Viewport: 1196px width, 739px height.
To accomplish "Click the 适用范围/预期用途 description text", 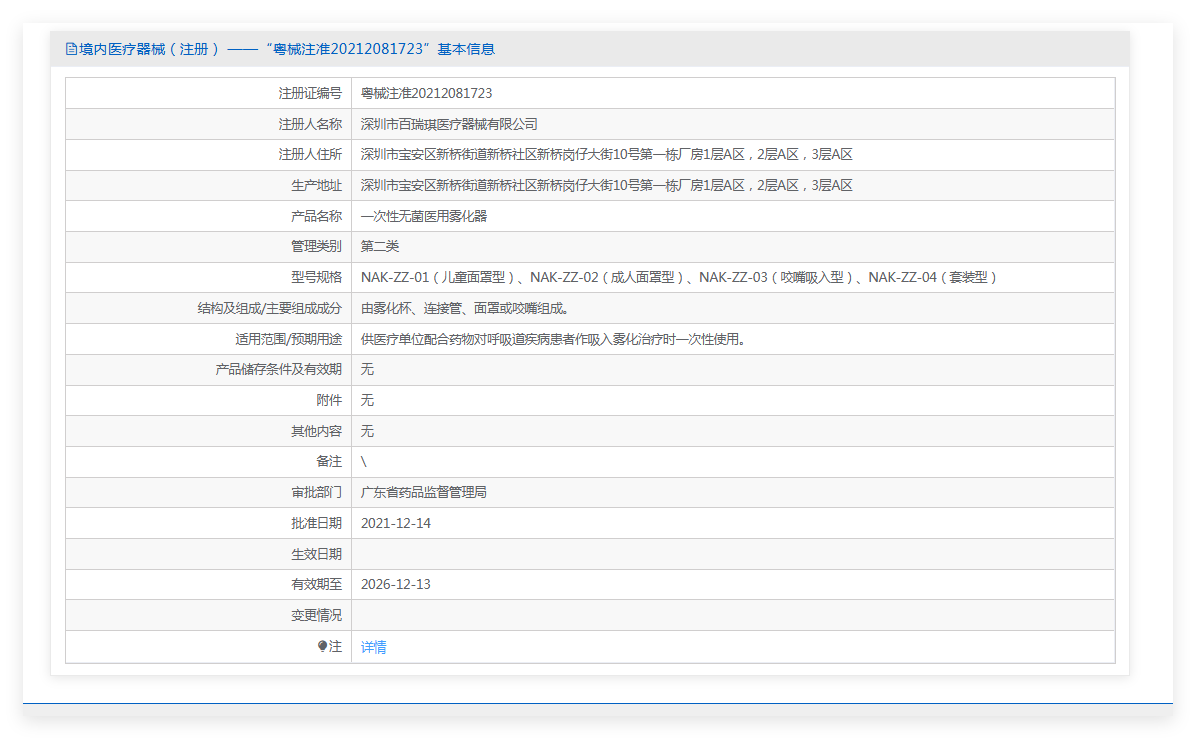I will 553,339.
